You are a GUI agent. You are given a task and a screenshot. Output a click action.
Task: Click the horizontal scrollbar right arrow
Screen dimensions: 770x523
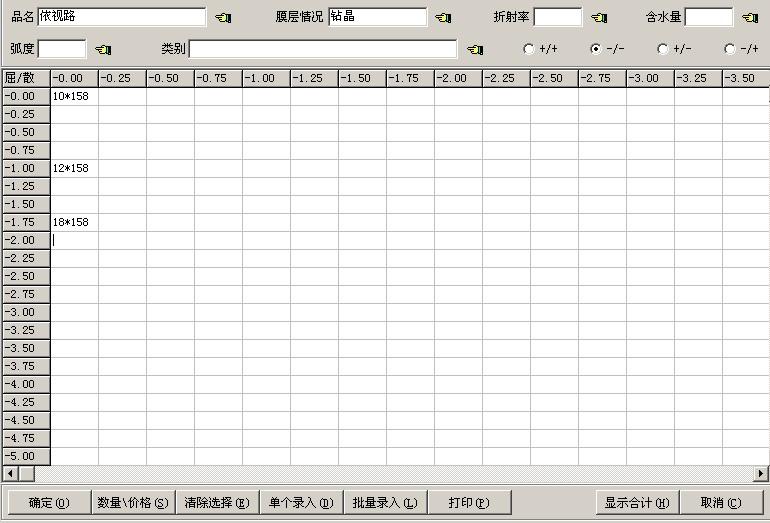point(761,473)
